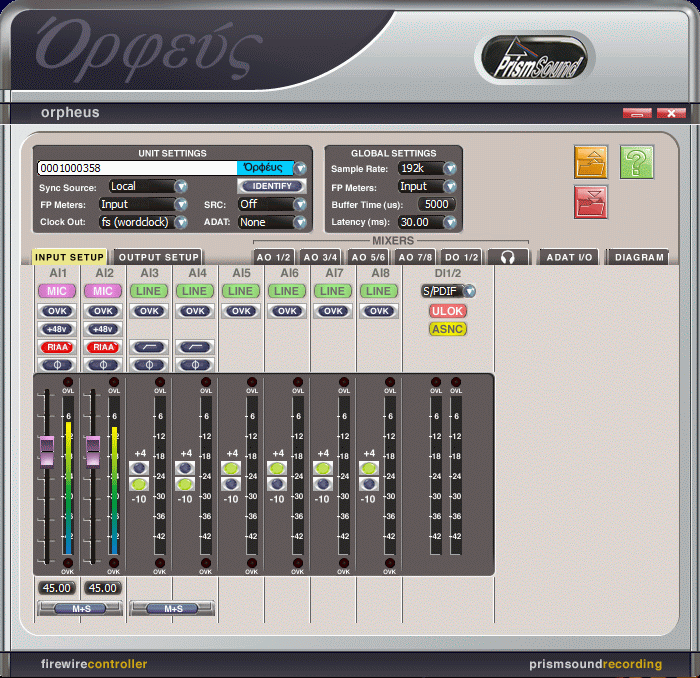Switch AI1 input MIC button
Viewport: 700px width, 678px height.
point(57,291)
